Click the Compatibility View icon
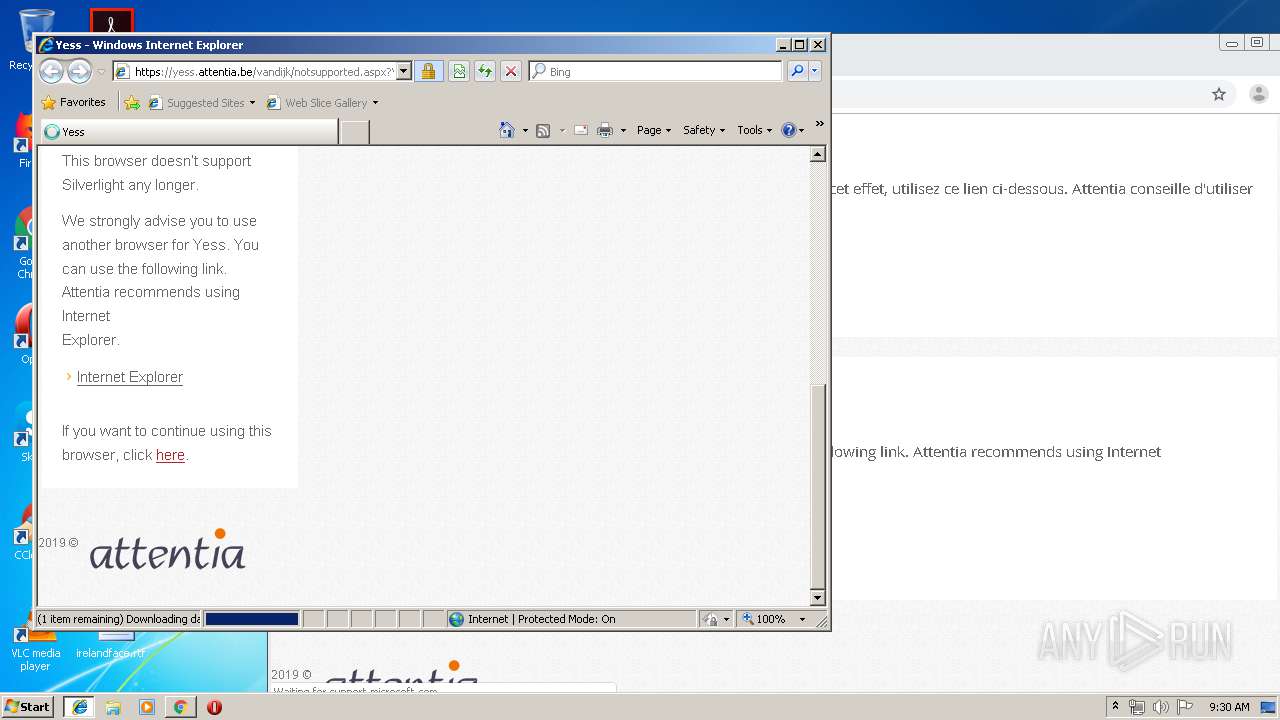Screen dimensions: 1280x720 [x=459, y=71]
